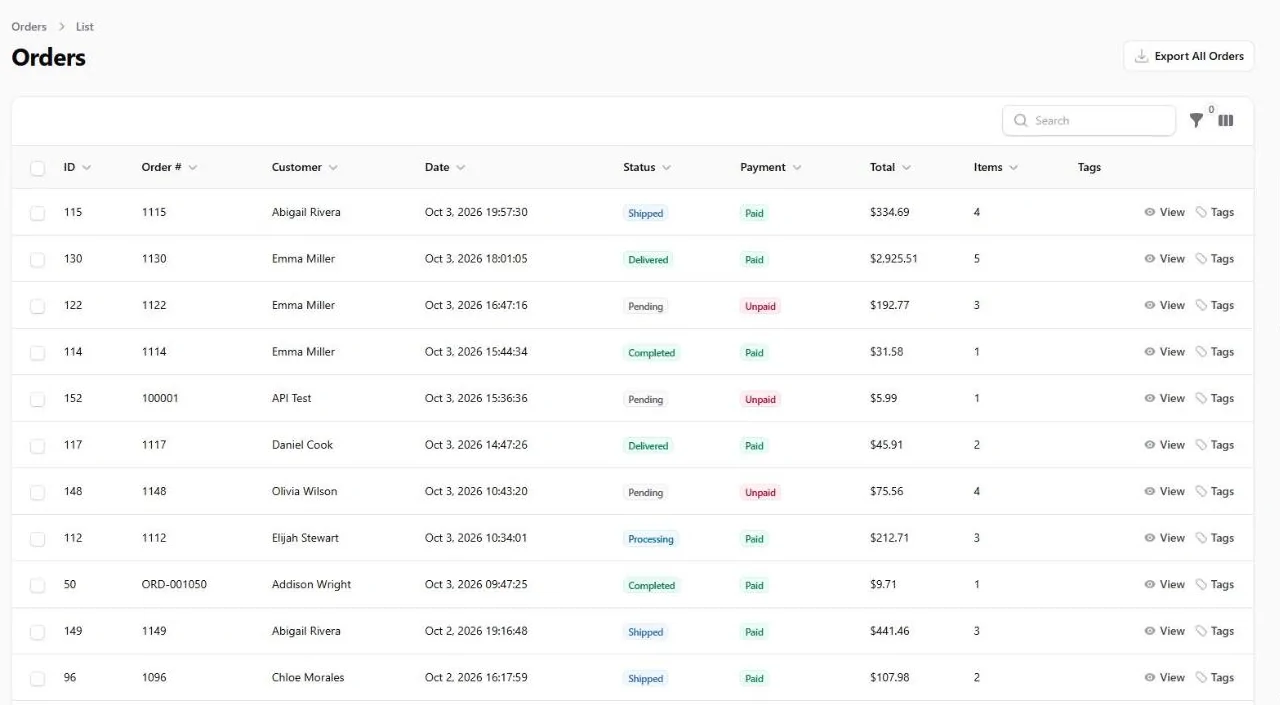View order ORD-001050

[x=1164, y=584]
